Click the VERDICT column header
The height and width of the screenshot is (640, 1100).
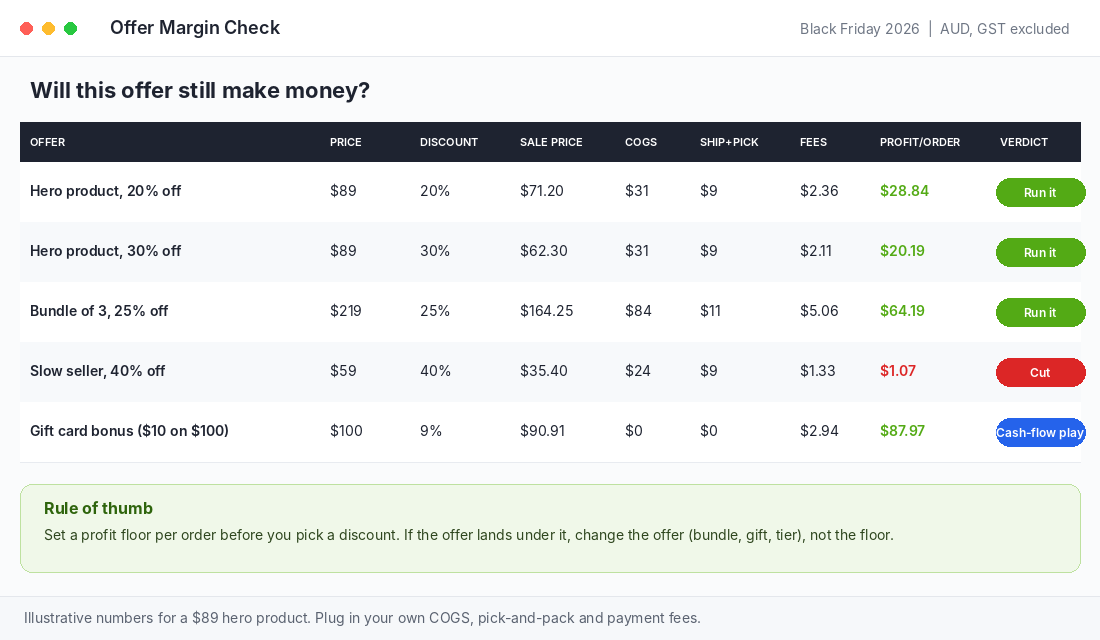(1024, 142)
